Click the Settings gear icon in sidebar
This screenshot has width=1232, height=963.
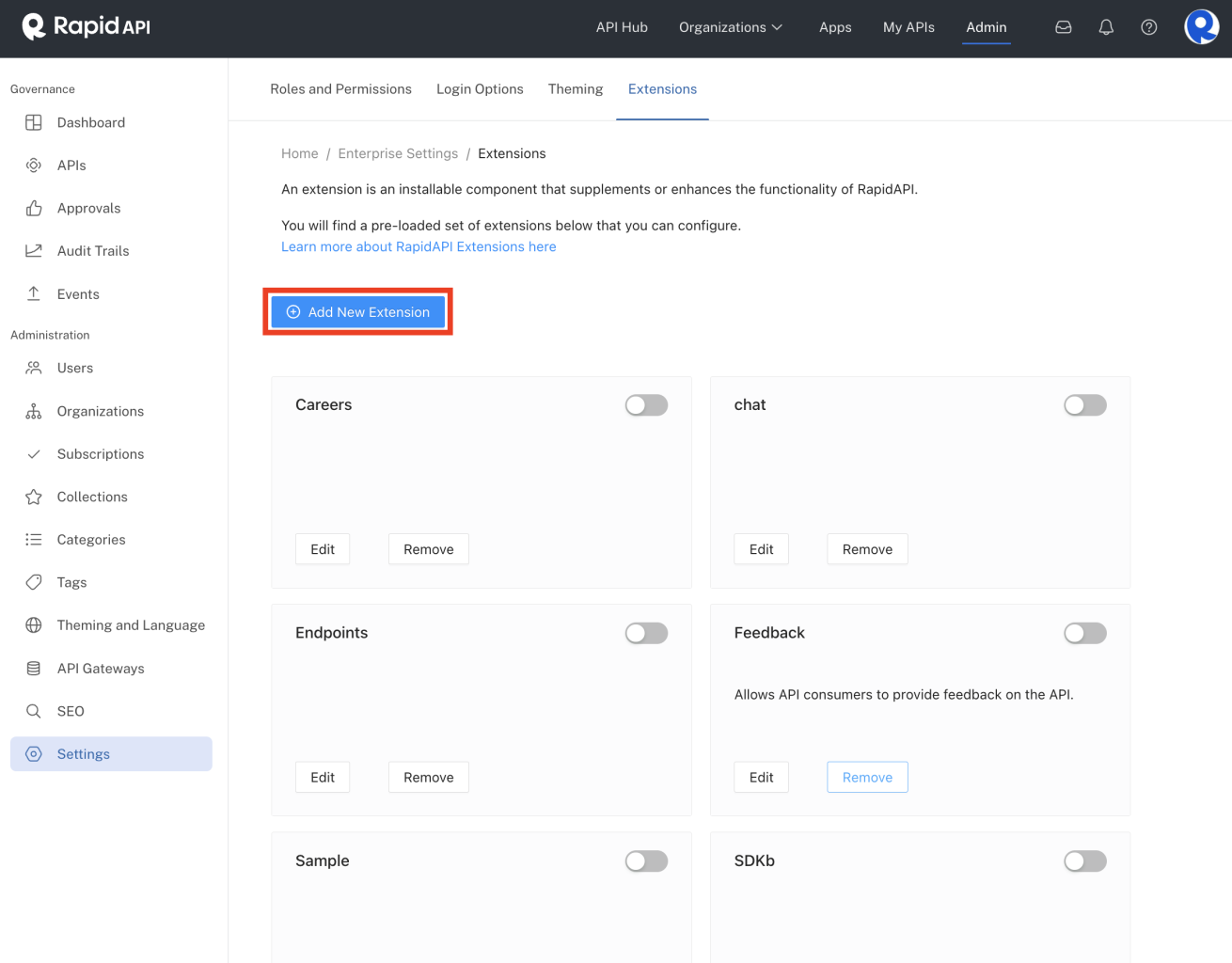(34, 754)
